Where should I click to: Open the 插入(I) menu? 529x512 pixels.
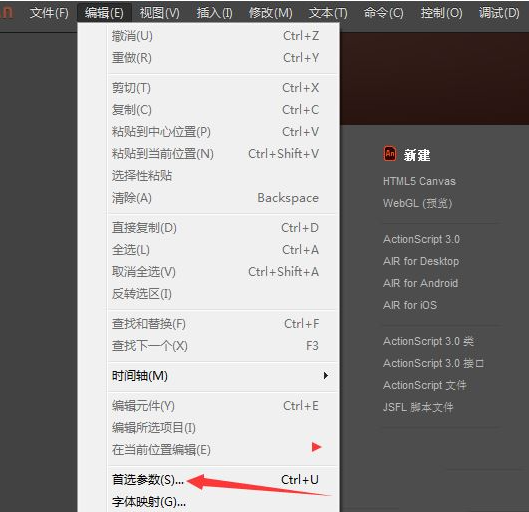coord(215,13)
